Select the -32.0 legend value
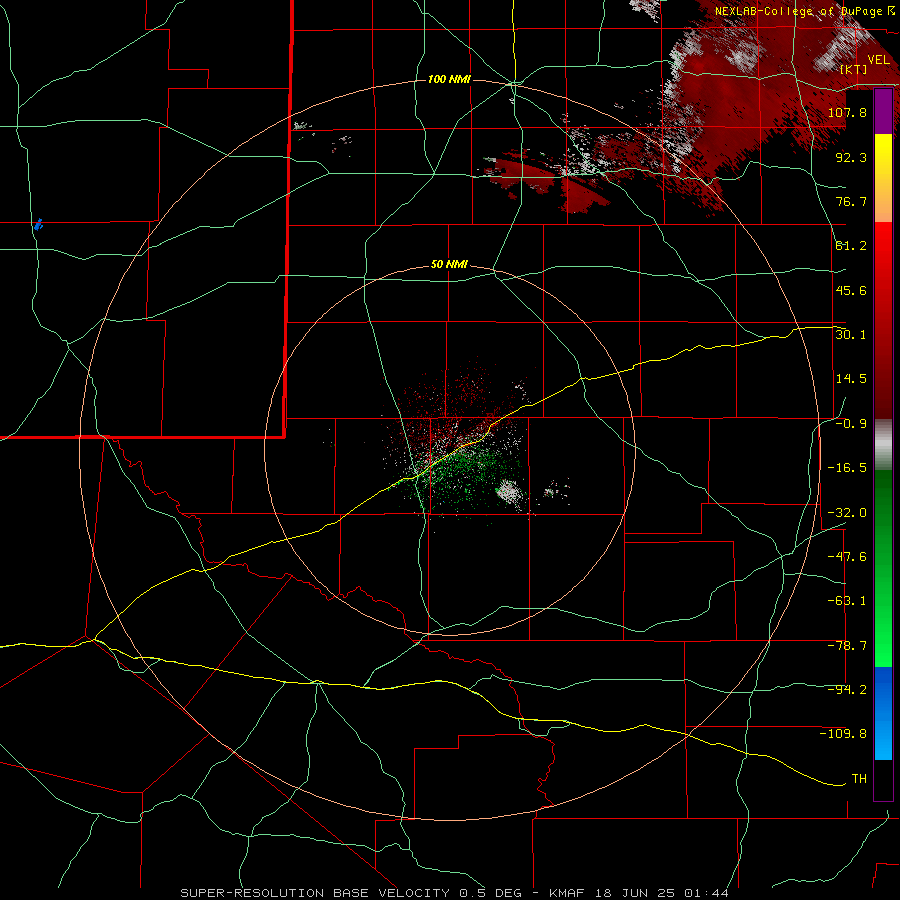Viewport: 900px width, 900px height. [847, 513]
